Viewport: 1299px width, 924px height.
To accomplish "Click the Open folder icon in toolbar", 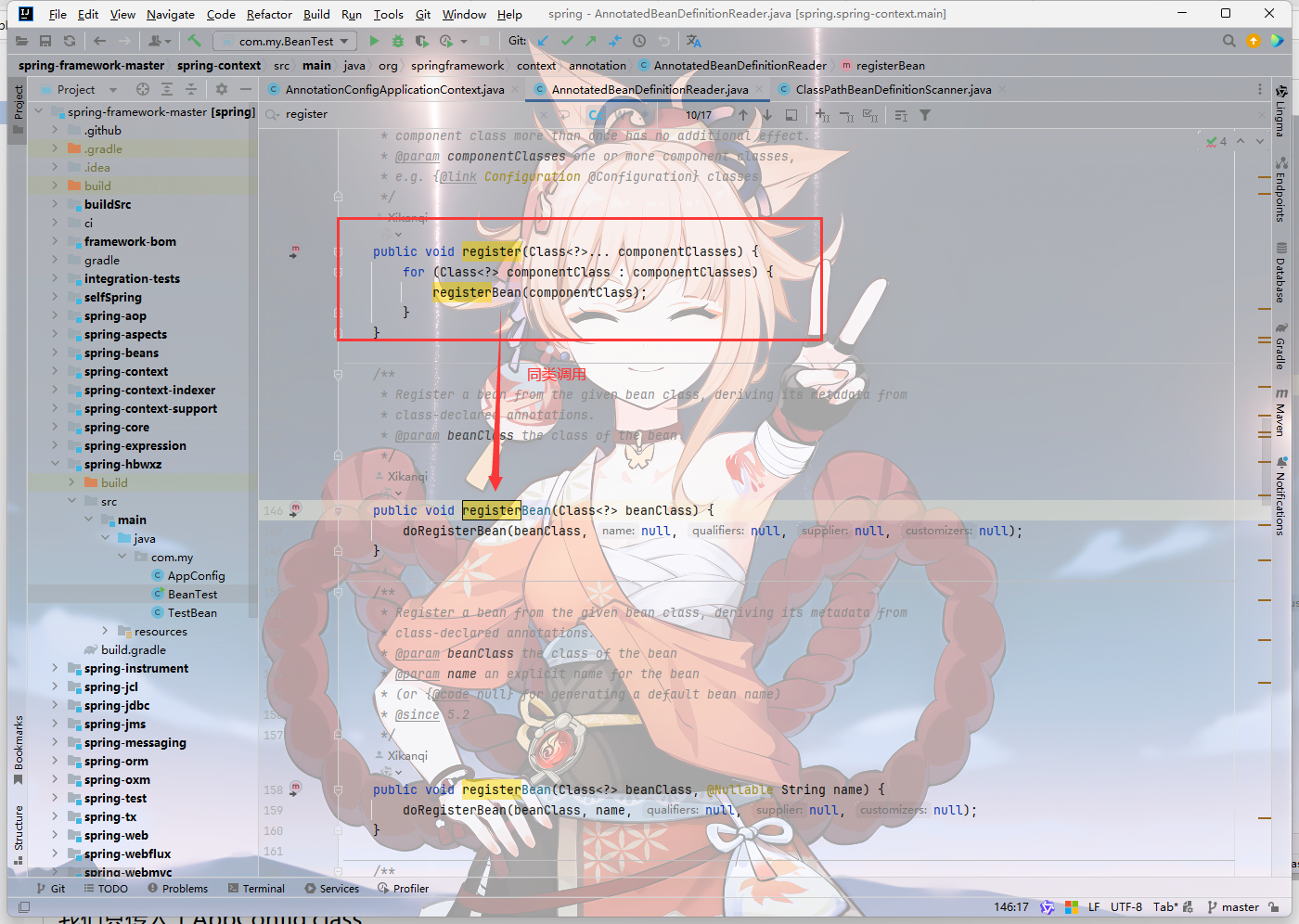I will (21, 41).
